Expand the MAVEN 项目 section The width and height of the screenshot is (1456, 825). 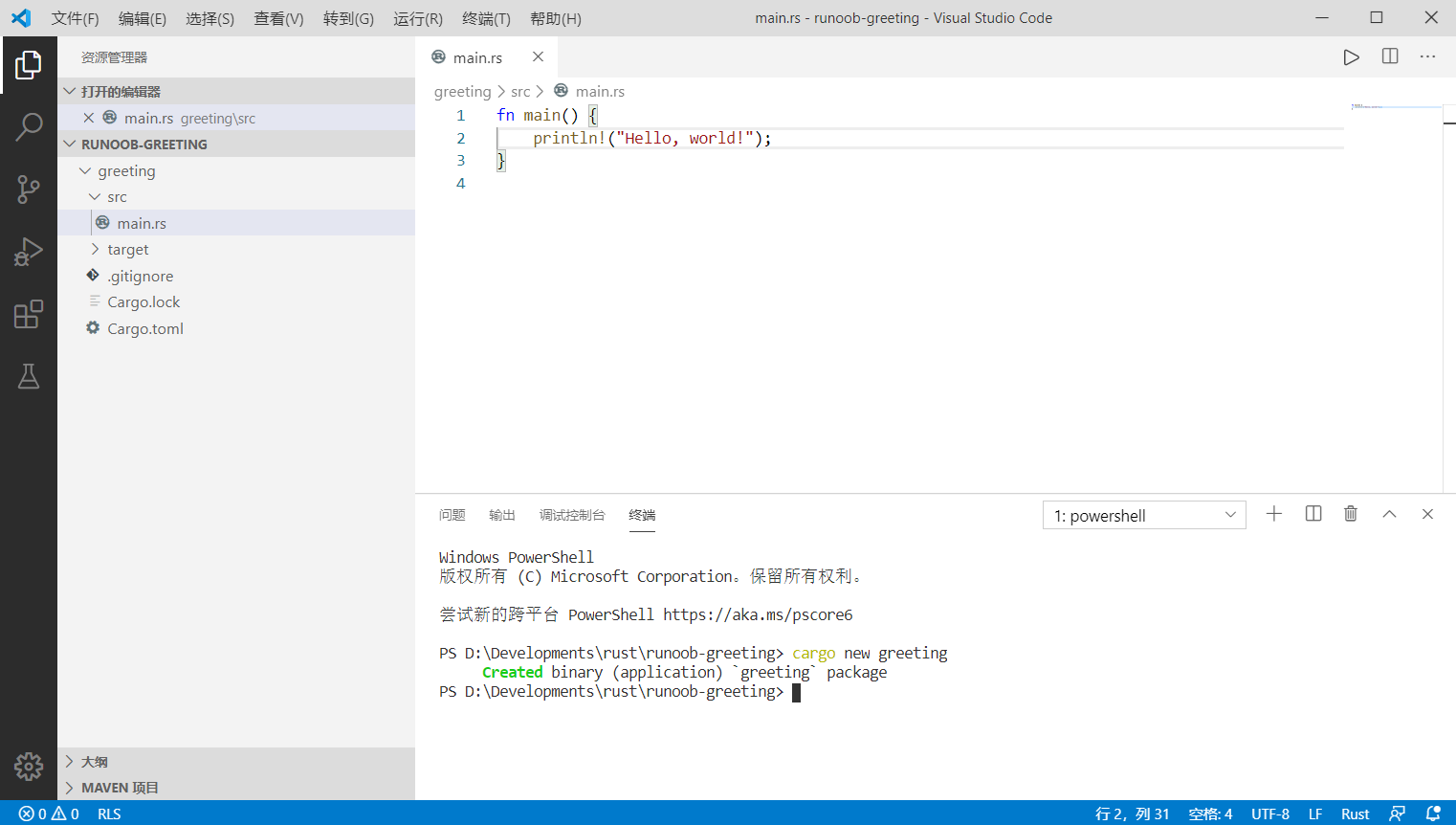(x=120, y=788)
